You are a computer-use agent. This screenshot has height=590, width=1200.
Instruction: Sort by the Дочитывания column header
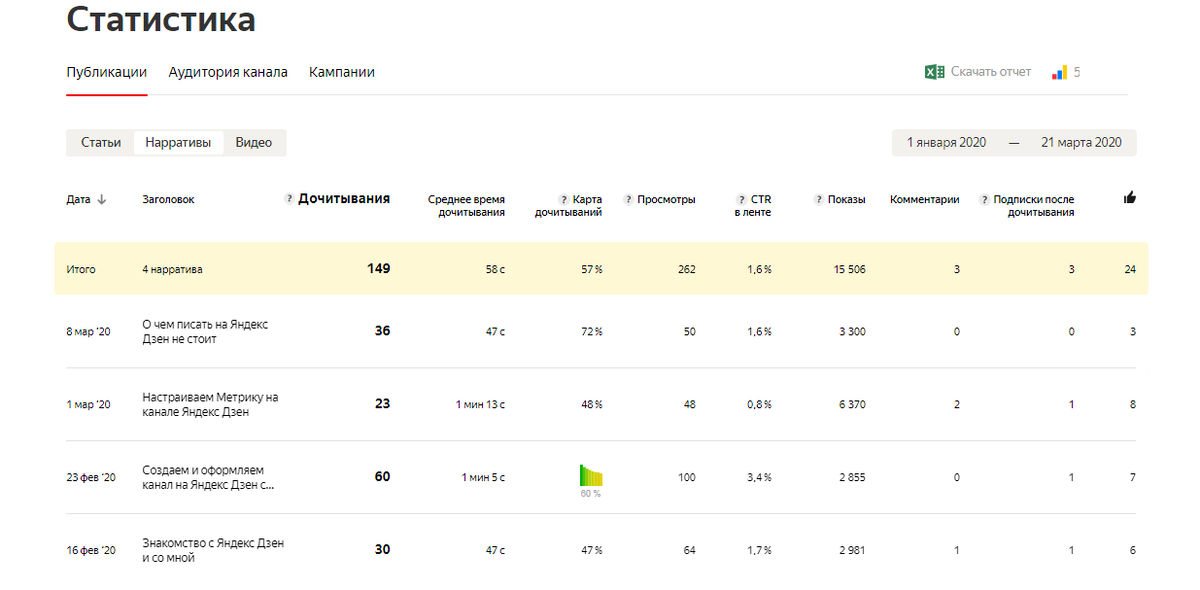point(344,199)
